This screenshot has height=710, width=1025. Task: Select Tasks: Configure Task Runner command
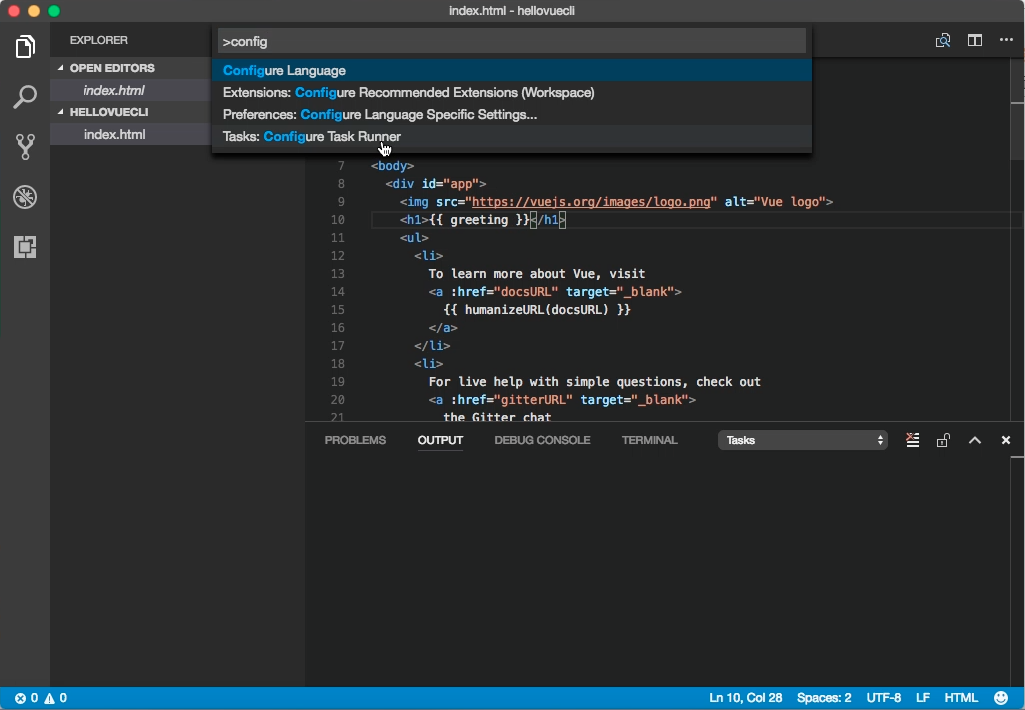512,137
